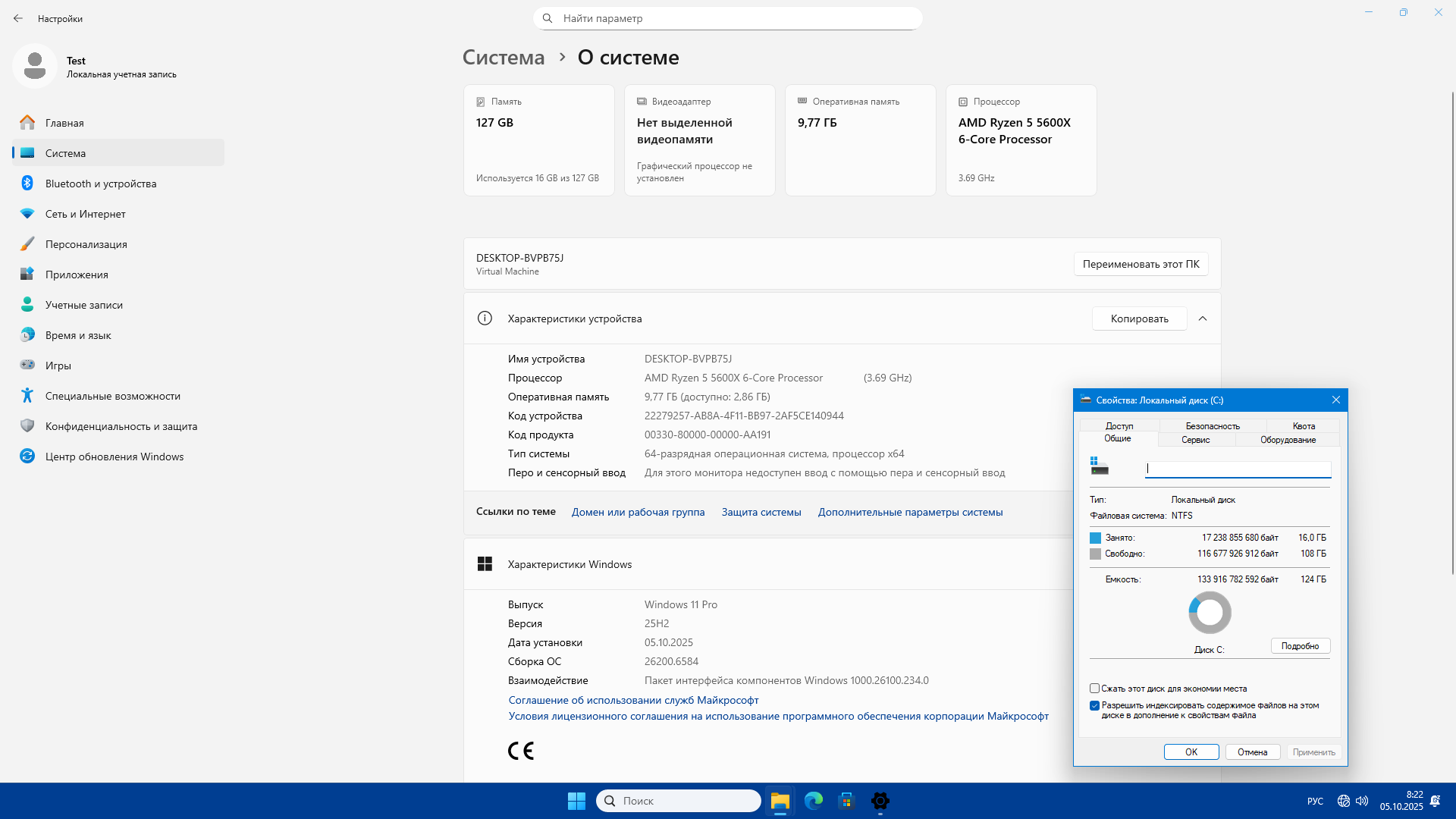This screenshot has height=819, width=1456.
Task: Click the Windows Update center icon
Action: pyautogui.click(x=27, y=457)
